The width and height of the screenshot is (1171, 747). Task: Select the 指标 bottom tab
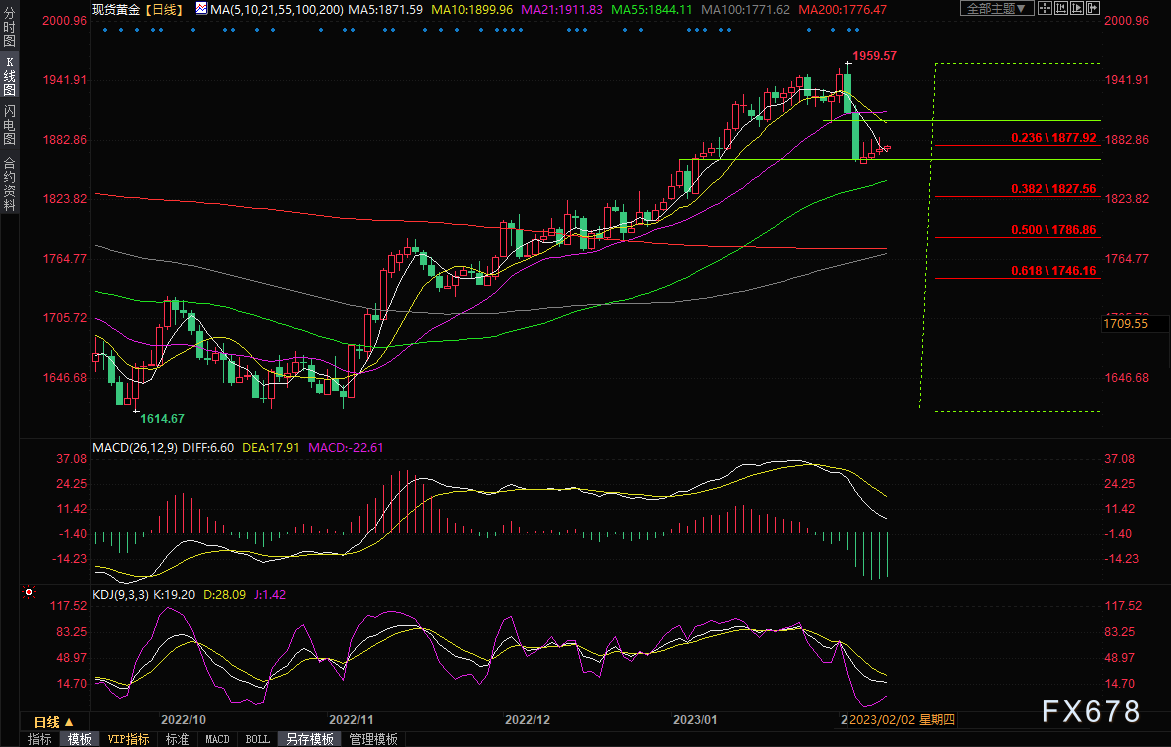40,739
